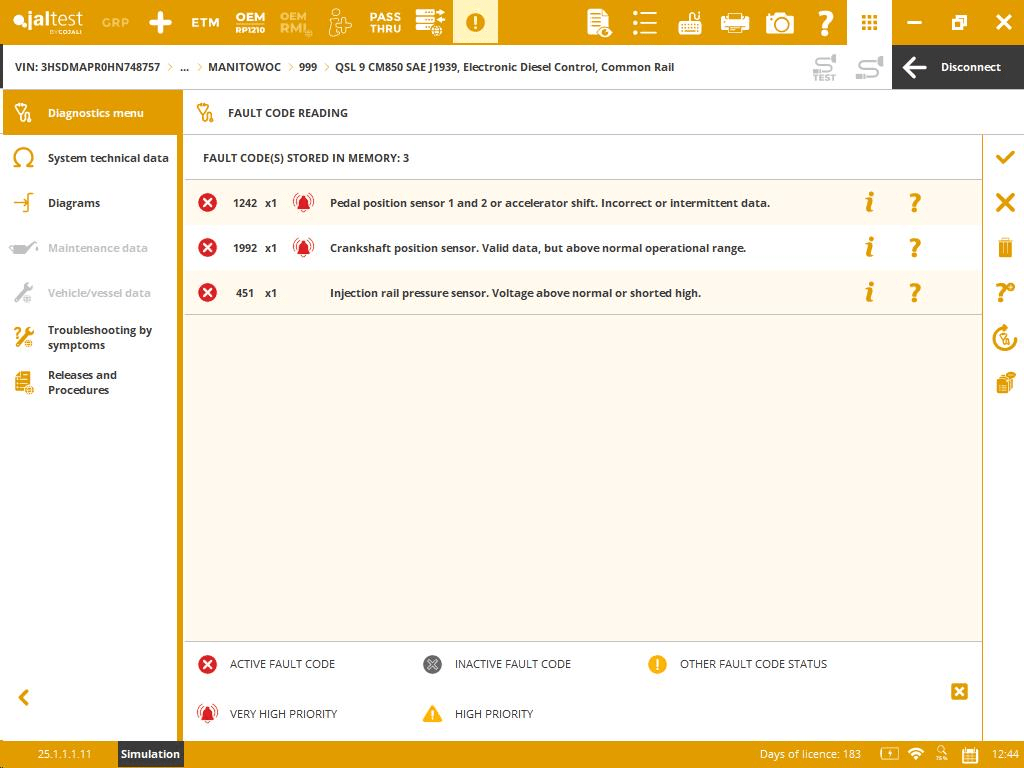Screen dimensions: 1024x768
Task: Click the yellow warning alert icon in toolbar
Action: pos(475,22)
